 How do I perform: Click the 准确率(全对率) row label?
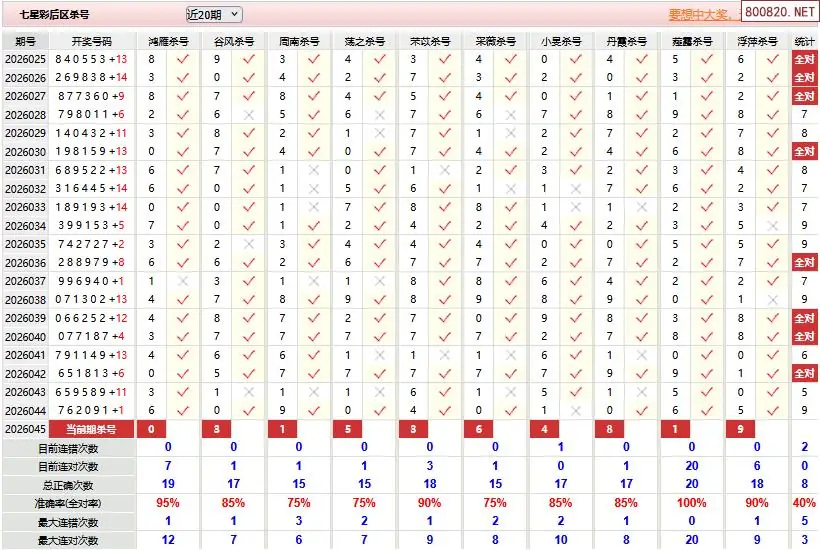click(68, 503)
